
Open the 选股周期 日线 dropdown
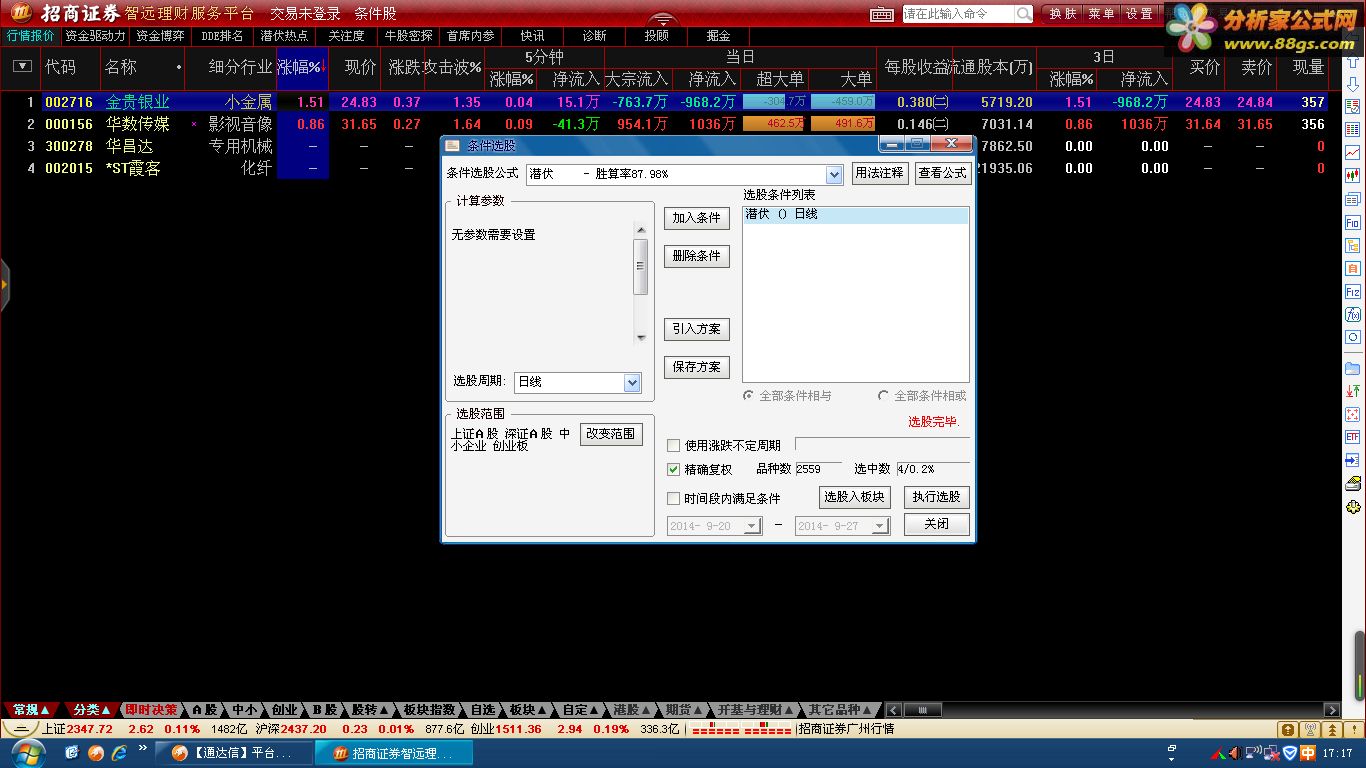tap(632, 383)
